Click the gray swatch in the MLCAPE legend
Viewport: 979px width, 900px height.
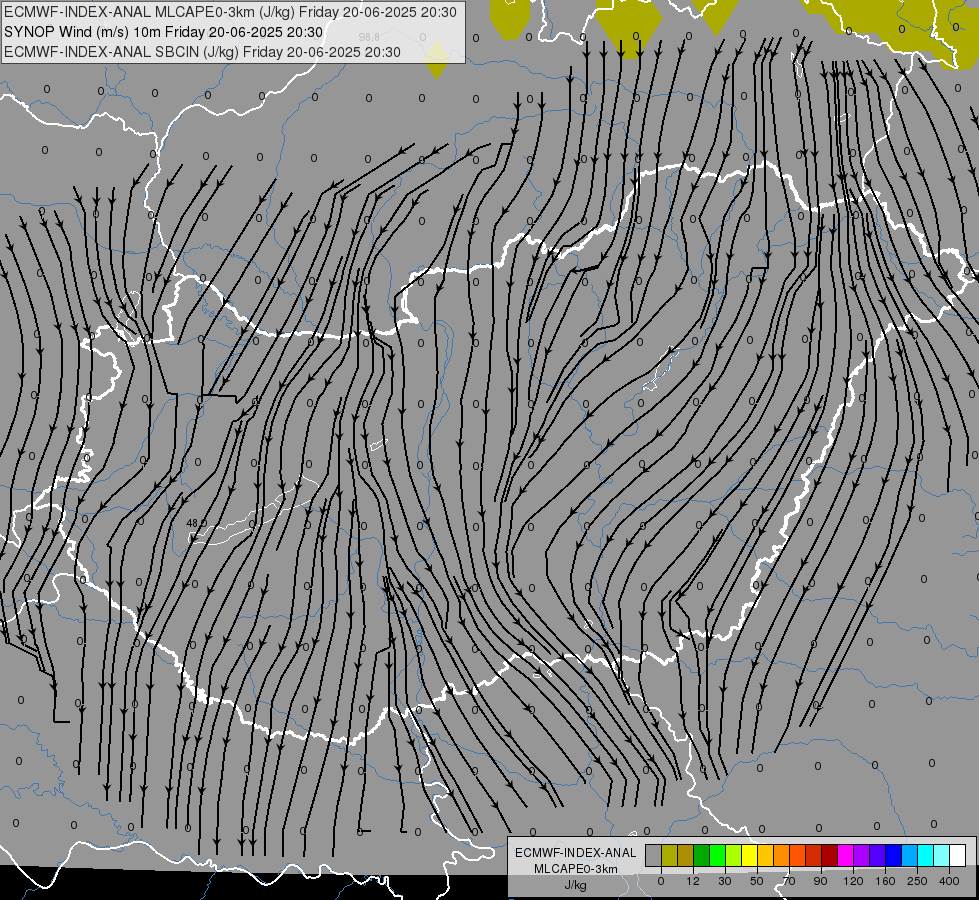click(653, 855)
